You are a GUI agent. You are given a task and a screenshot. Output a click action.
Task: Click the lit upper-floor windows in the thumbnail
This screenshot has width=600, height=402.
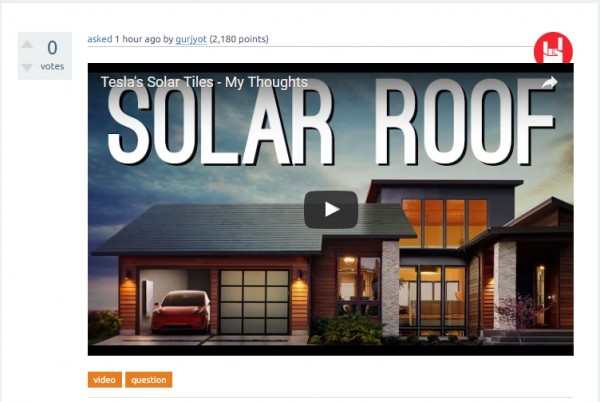tap(445, 223)
